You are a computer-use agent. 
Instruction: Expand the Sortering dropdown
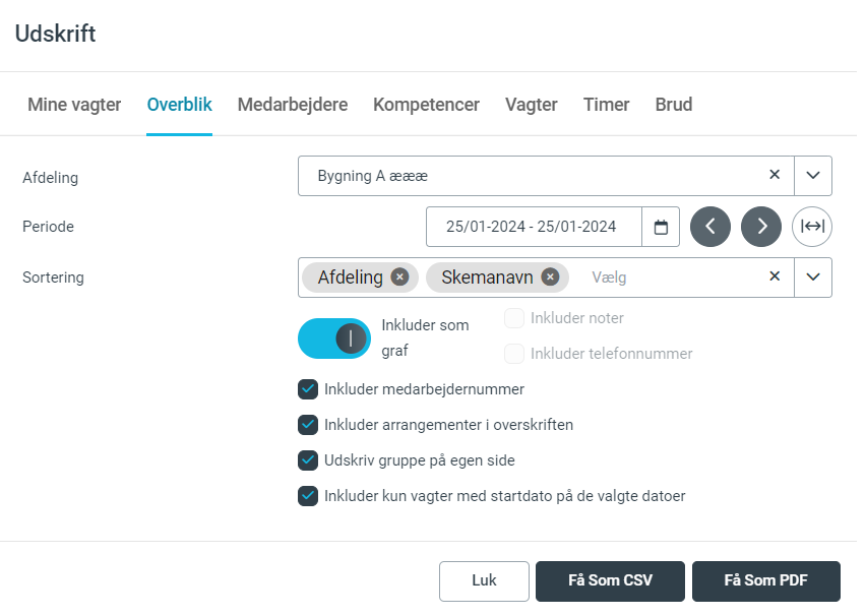(x=810, y=277)
